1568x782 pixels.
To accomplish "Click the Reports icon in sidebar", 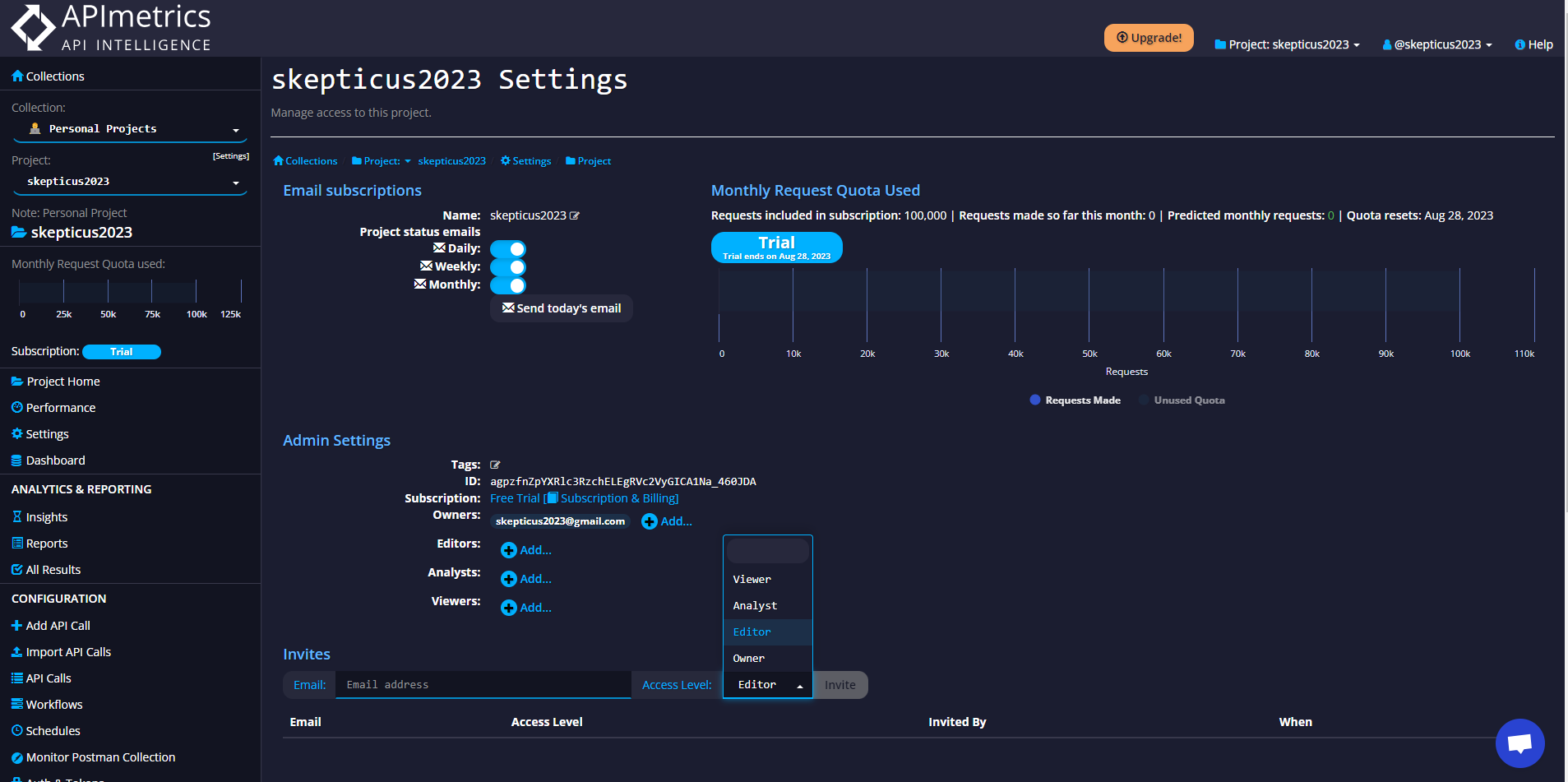I will 17,543.
